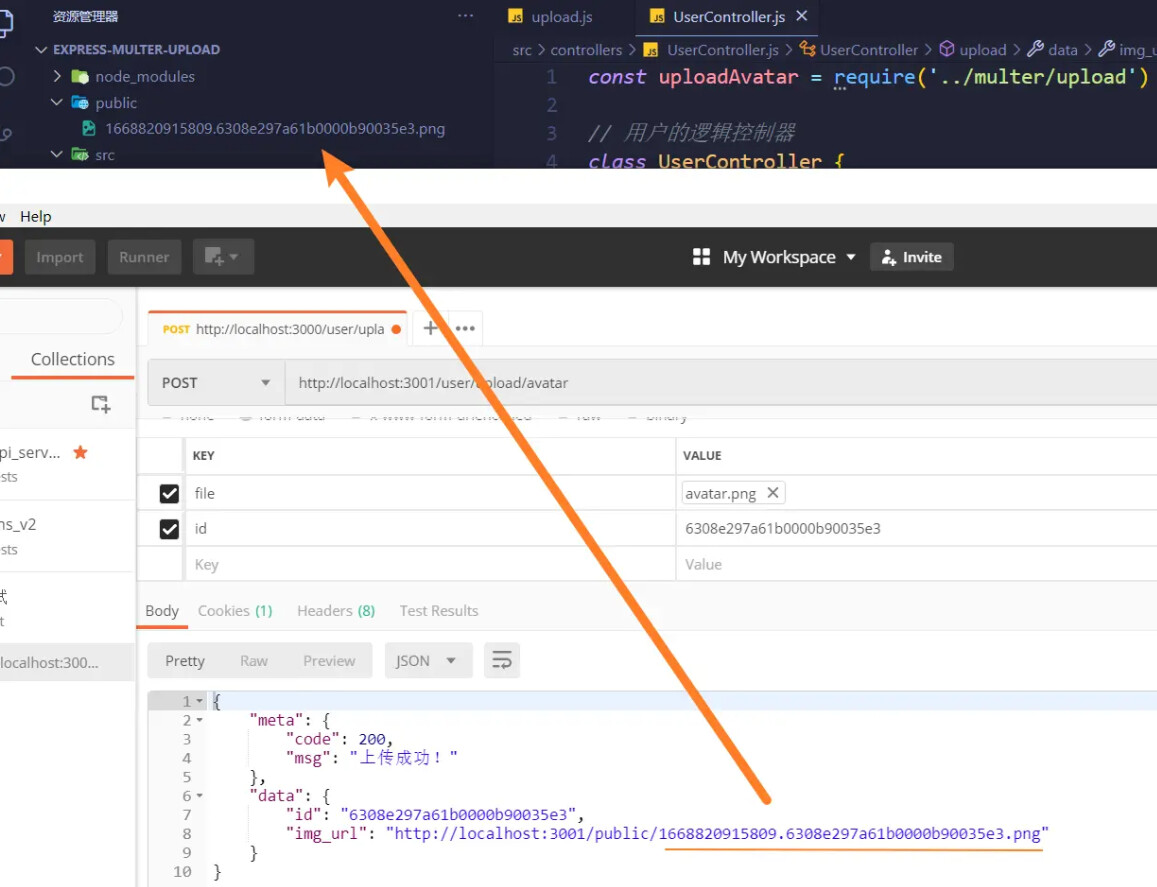Click the UserController.js breadcrumb segment
1157x887 pixels.
point(722,50)
